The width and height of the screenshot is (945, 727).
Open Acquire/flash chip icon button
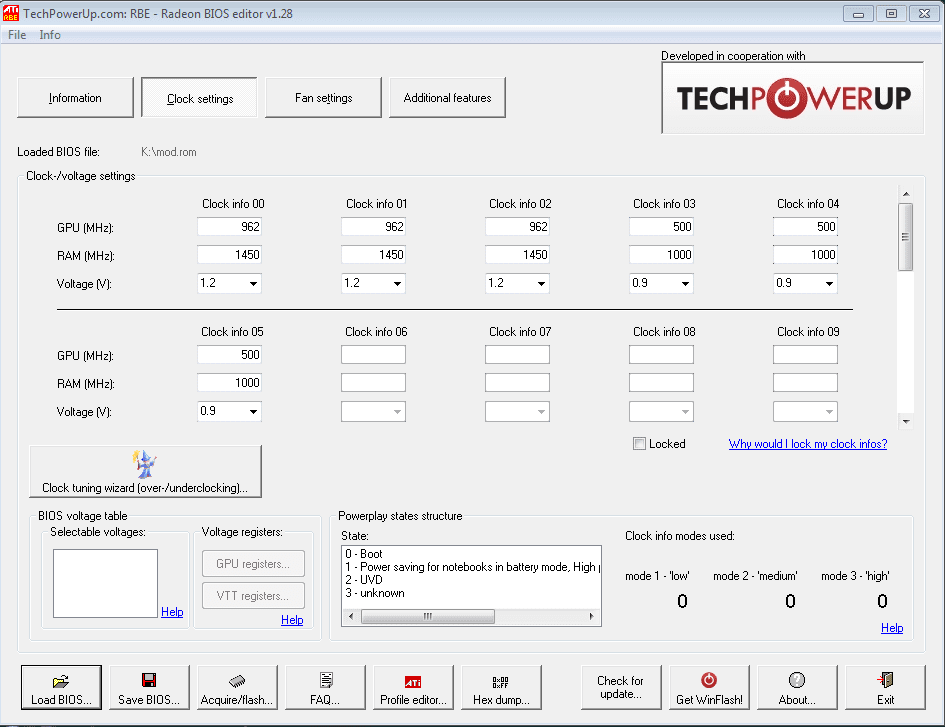click(x=237, y=687)
